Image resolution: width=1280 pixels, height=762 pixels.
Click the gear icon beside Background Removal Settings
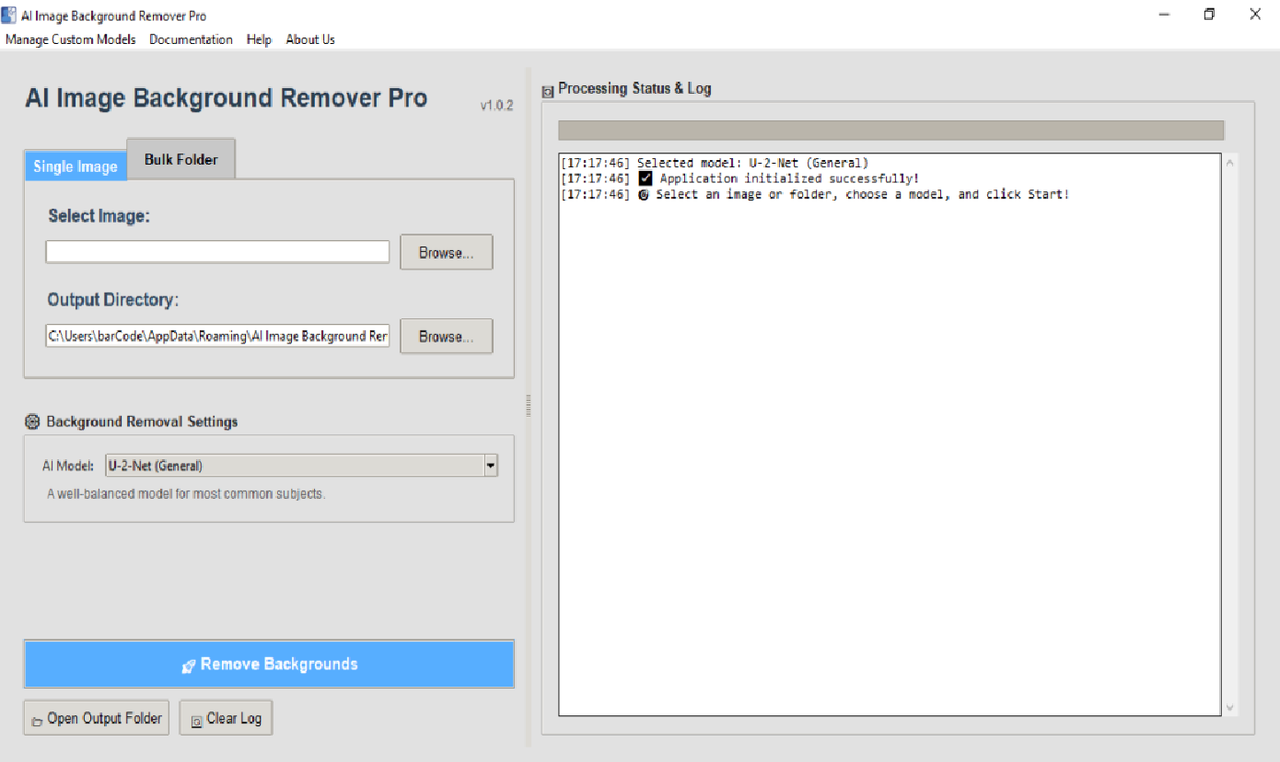click(x=32, y=422)
